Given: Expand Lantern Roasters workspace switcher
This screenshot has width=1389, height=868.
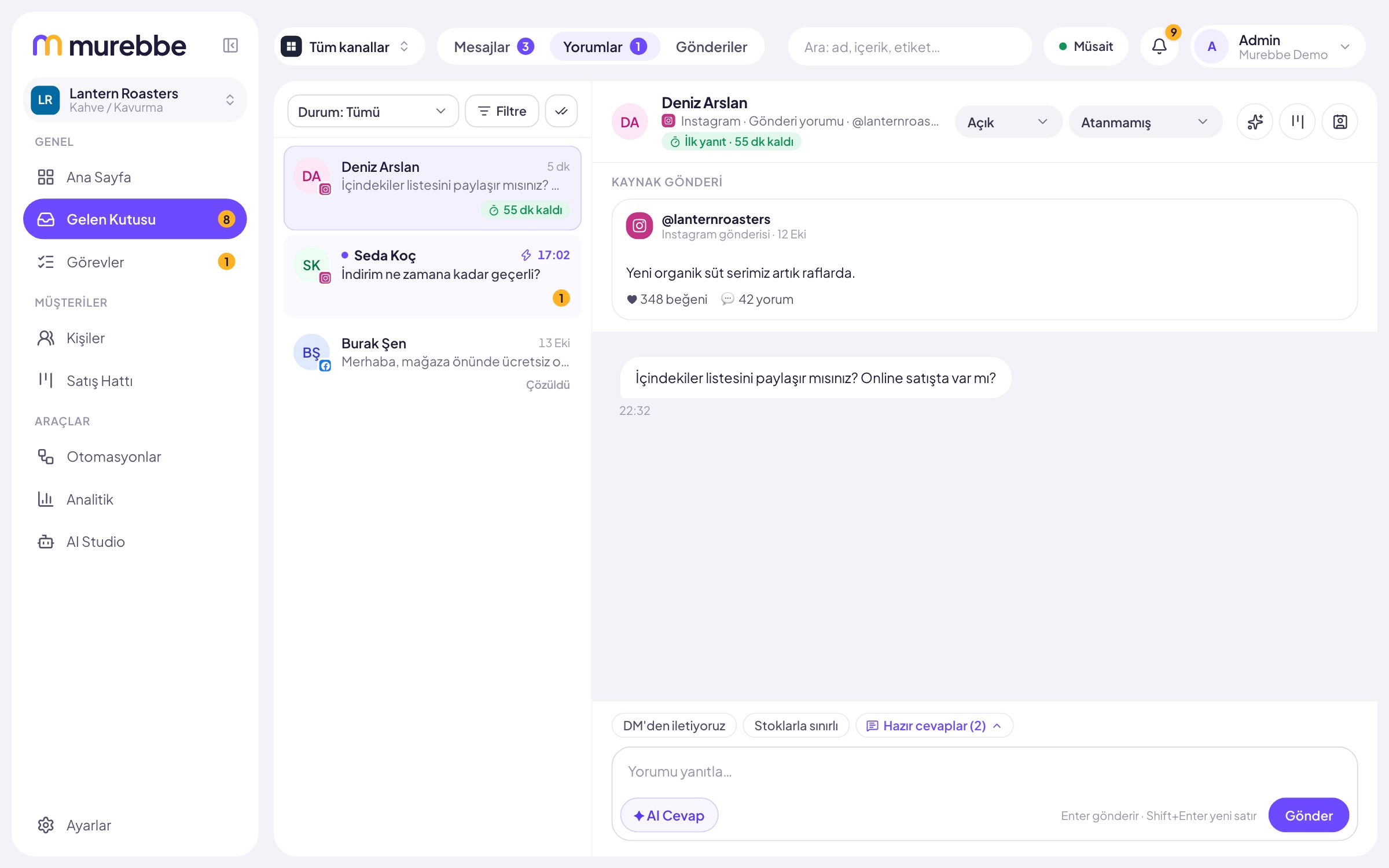Looking at the screenshot, I should pos(135,100).
